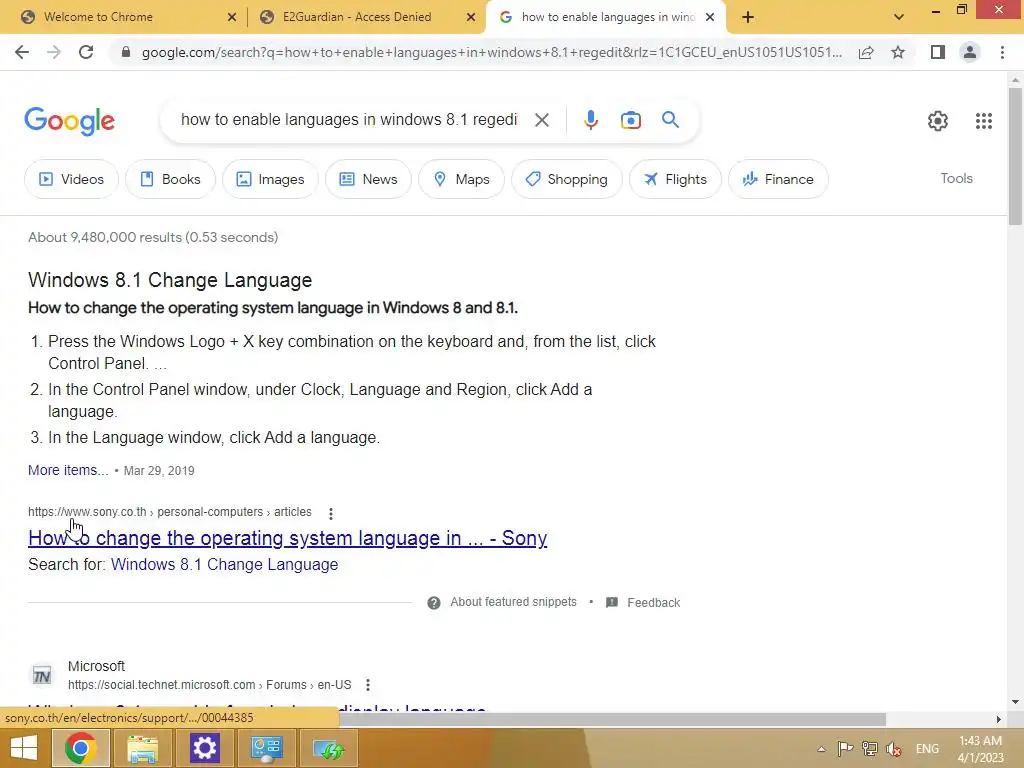Open the Chrome side panel icon
The image size is (1024, 768).
click(938, 52)
